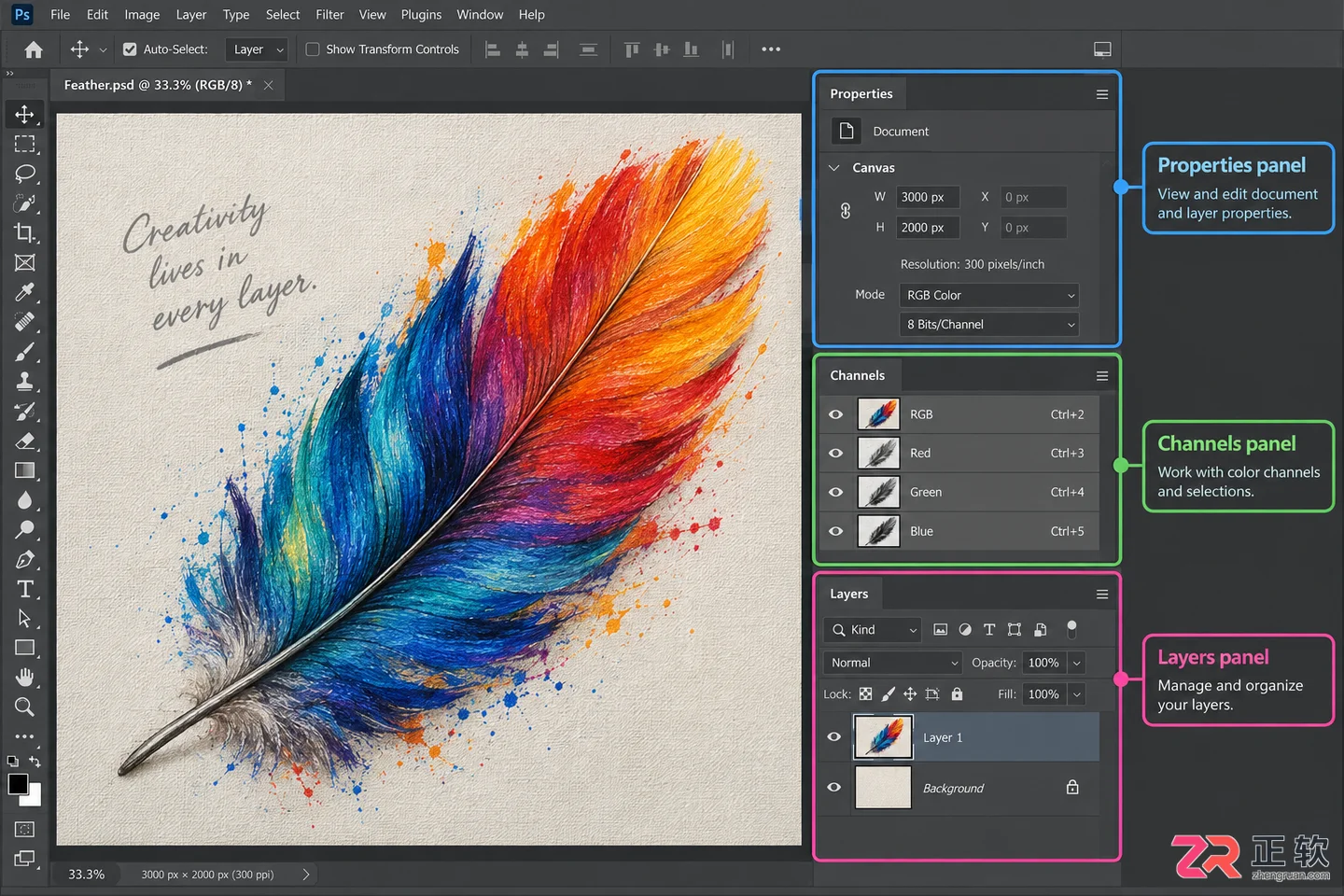Pick the Eyedropper tool
The height and width of the screenshot is (896, 1344).
[x=25, y=292]
